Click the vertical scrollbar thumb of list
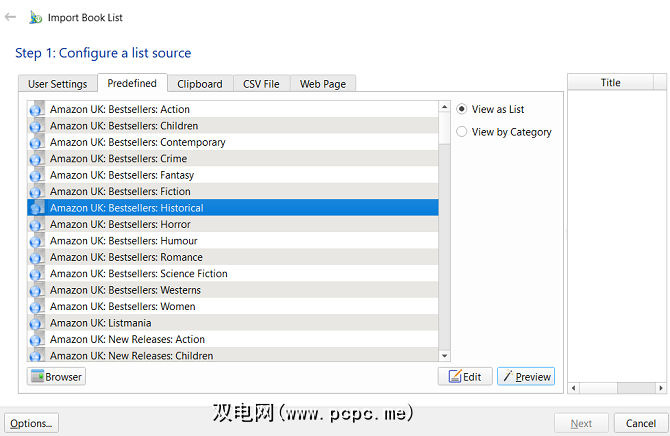Screen dimensions: 670x436 (x=444, y=128)
